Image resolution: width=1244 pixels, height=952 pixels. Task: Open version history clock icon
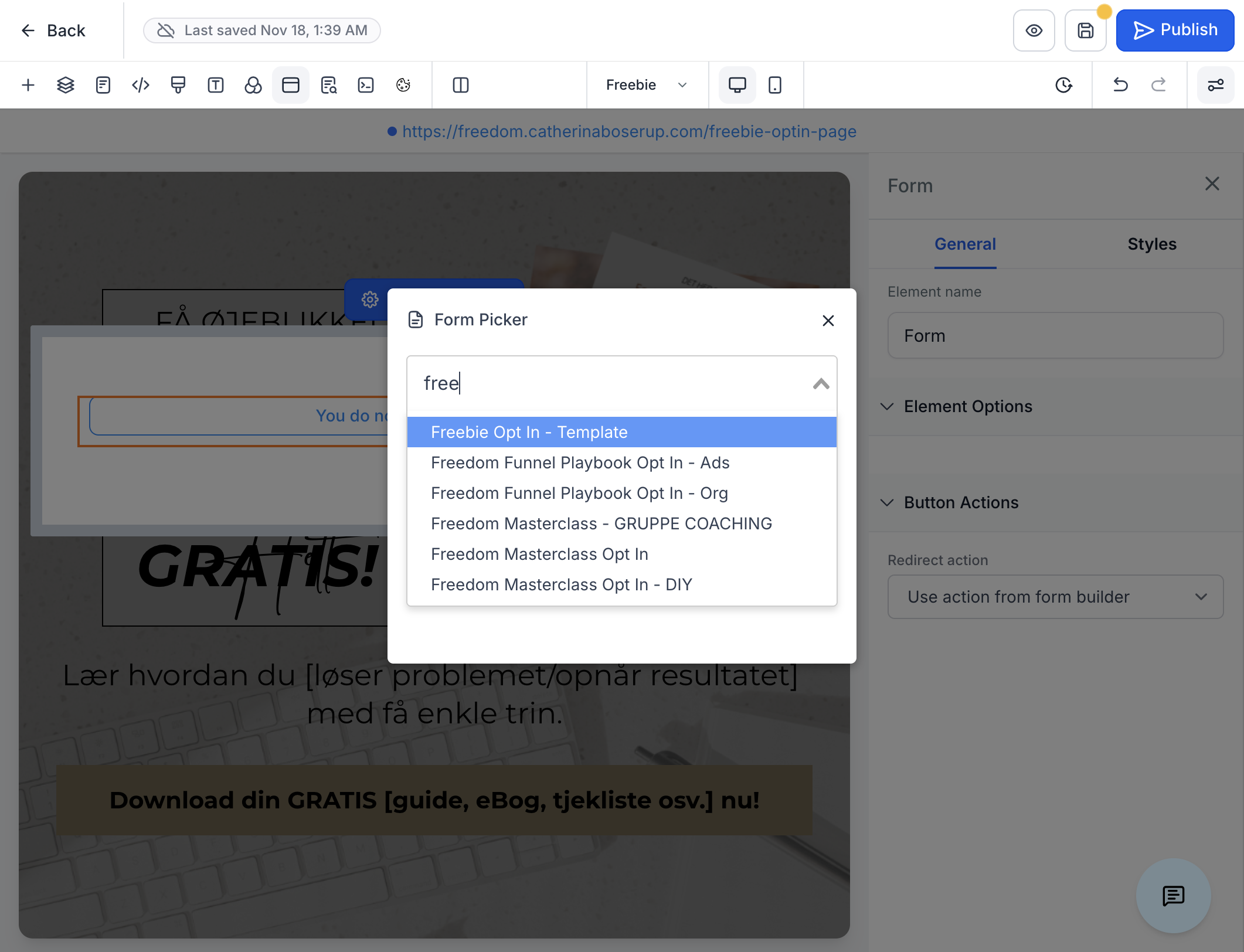click(x=1063, y=85)
